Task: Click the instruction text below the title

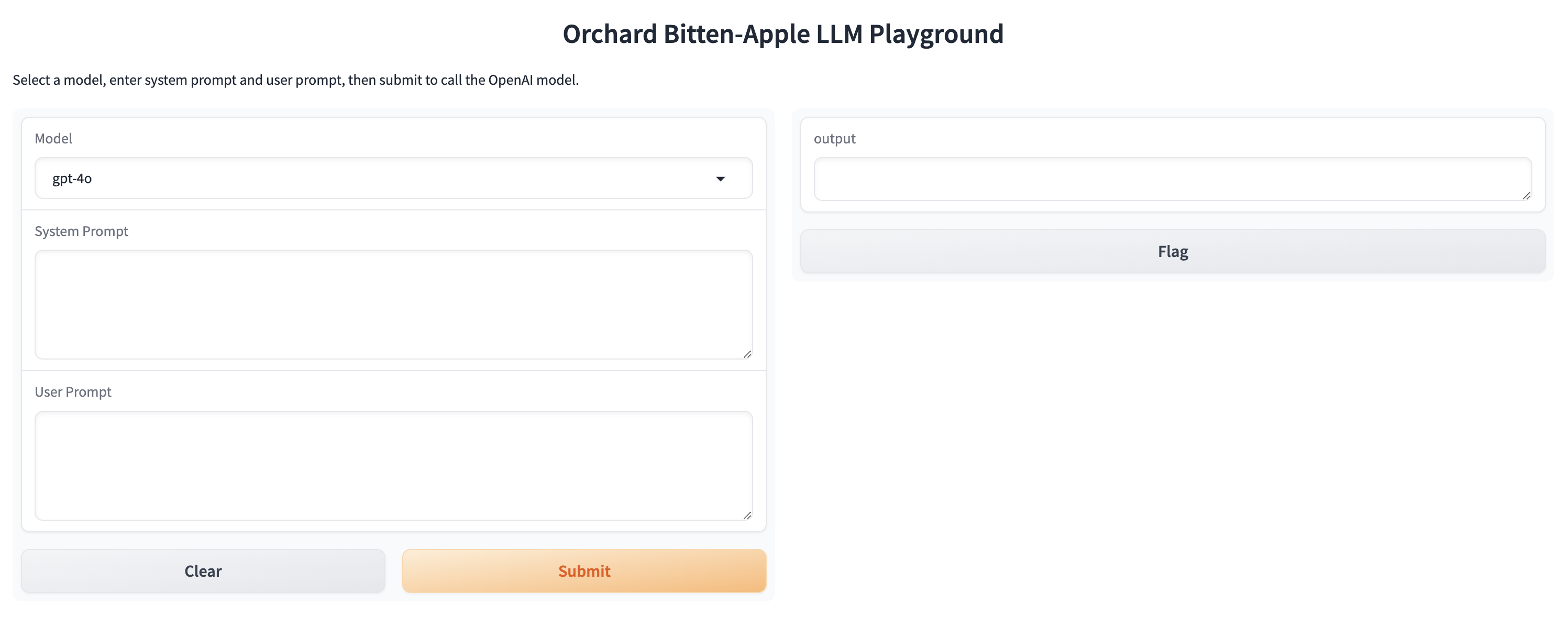Action: (x=295, y=80)
